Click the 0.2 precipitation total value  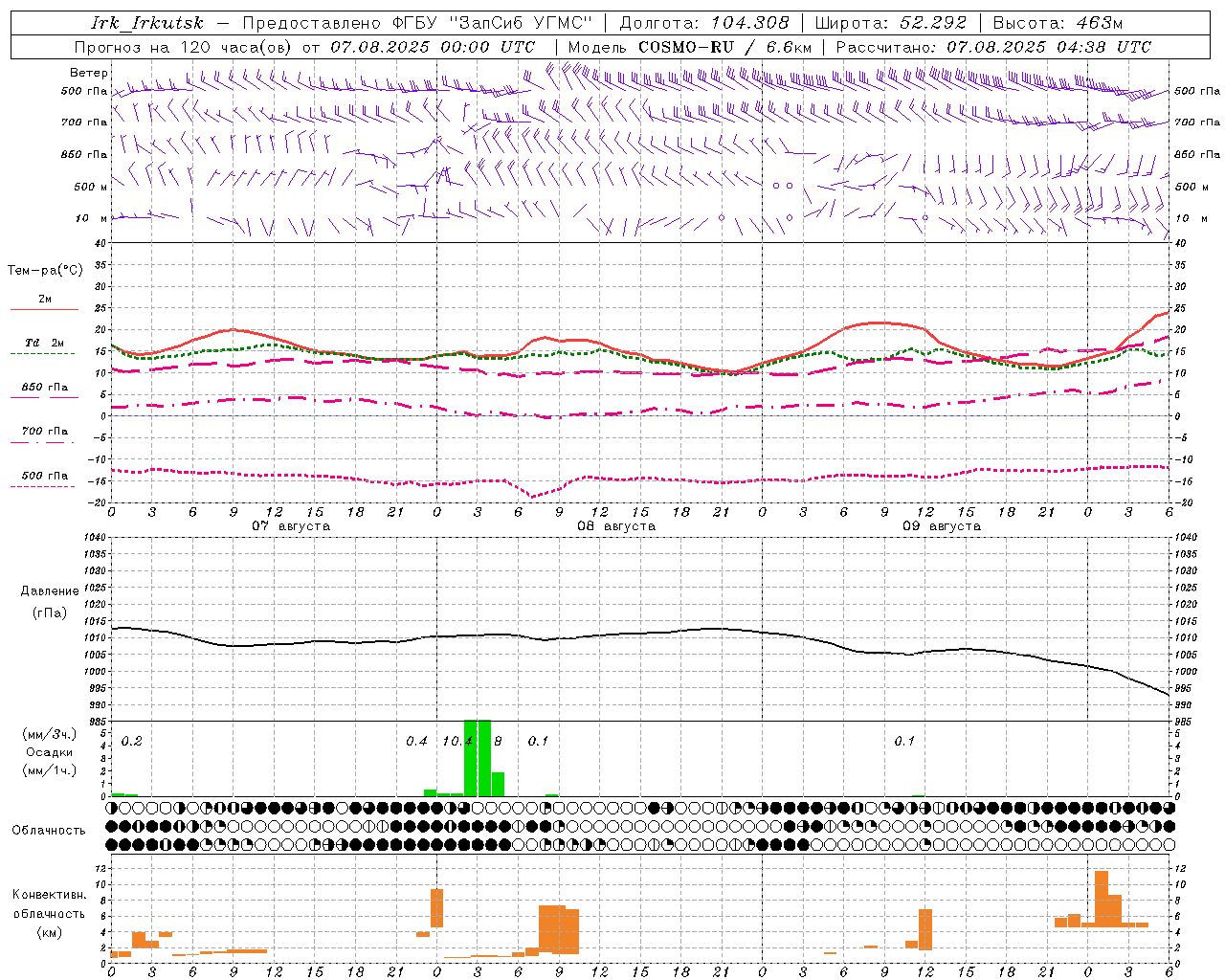click(131, 742)
